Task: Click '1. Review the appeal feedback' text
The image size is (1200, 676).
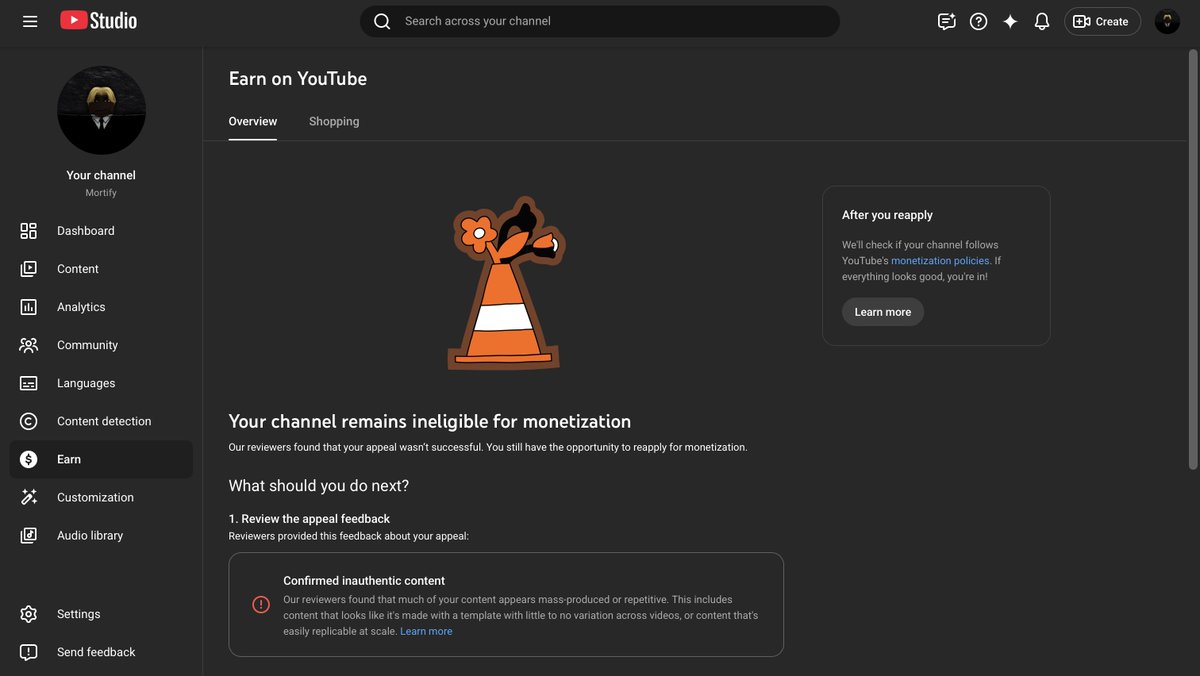Action: click(309, 519)
